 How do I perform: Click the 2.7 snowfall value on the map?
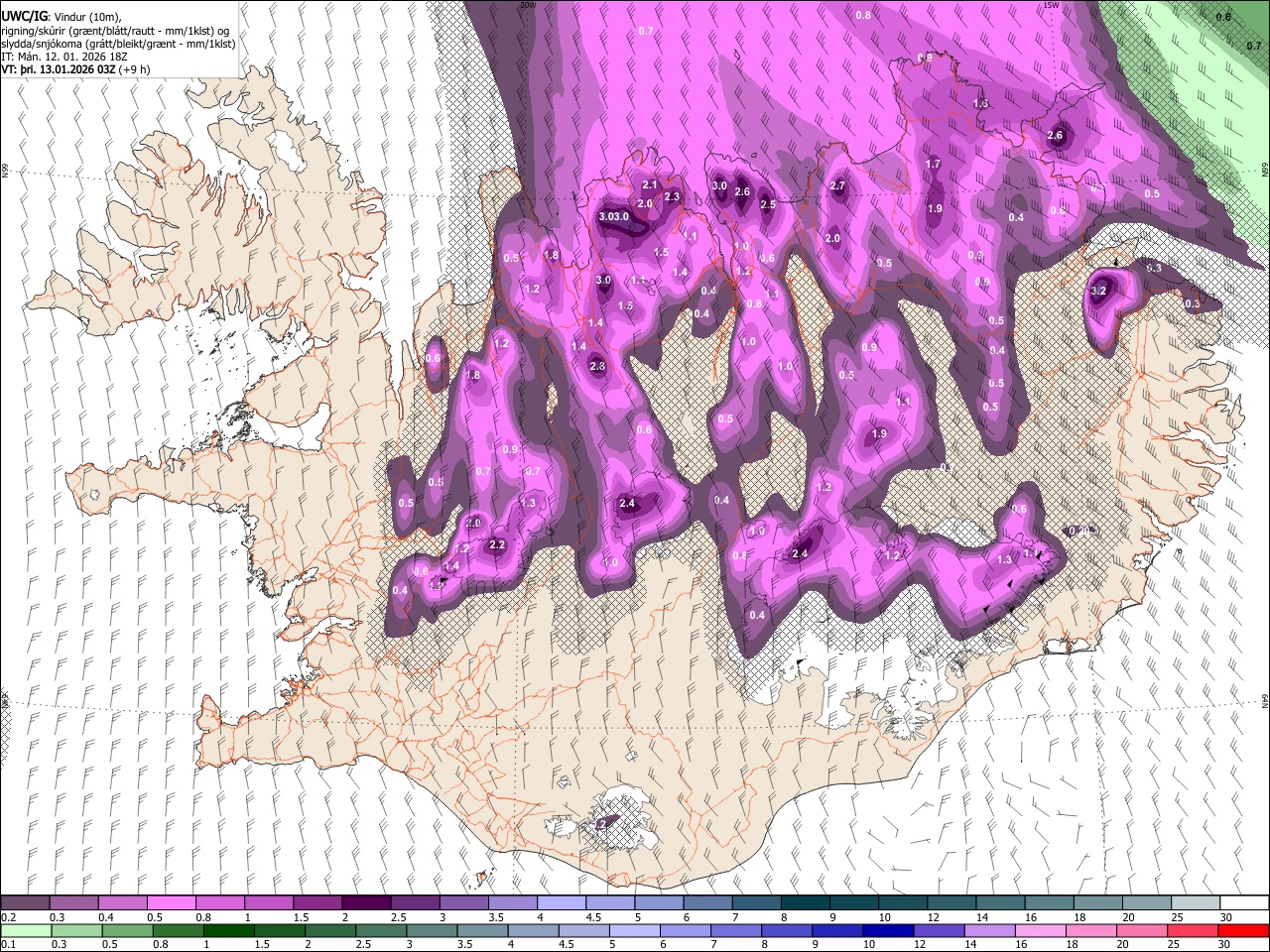[837, 186]
